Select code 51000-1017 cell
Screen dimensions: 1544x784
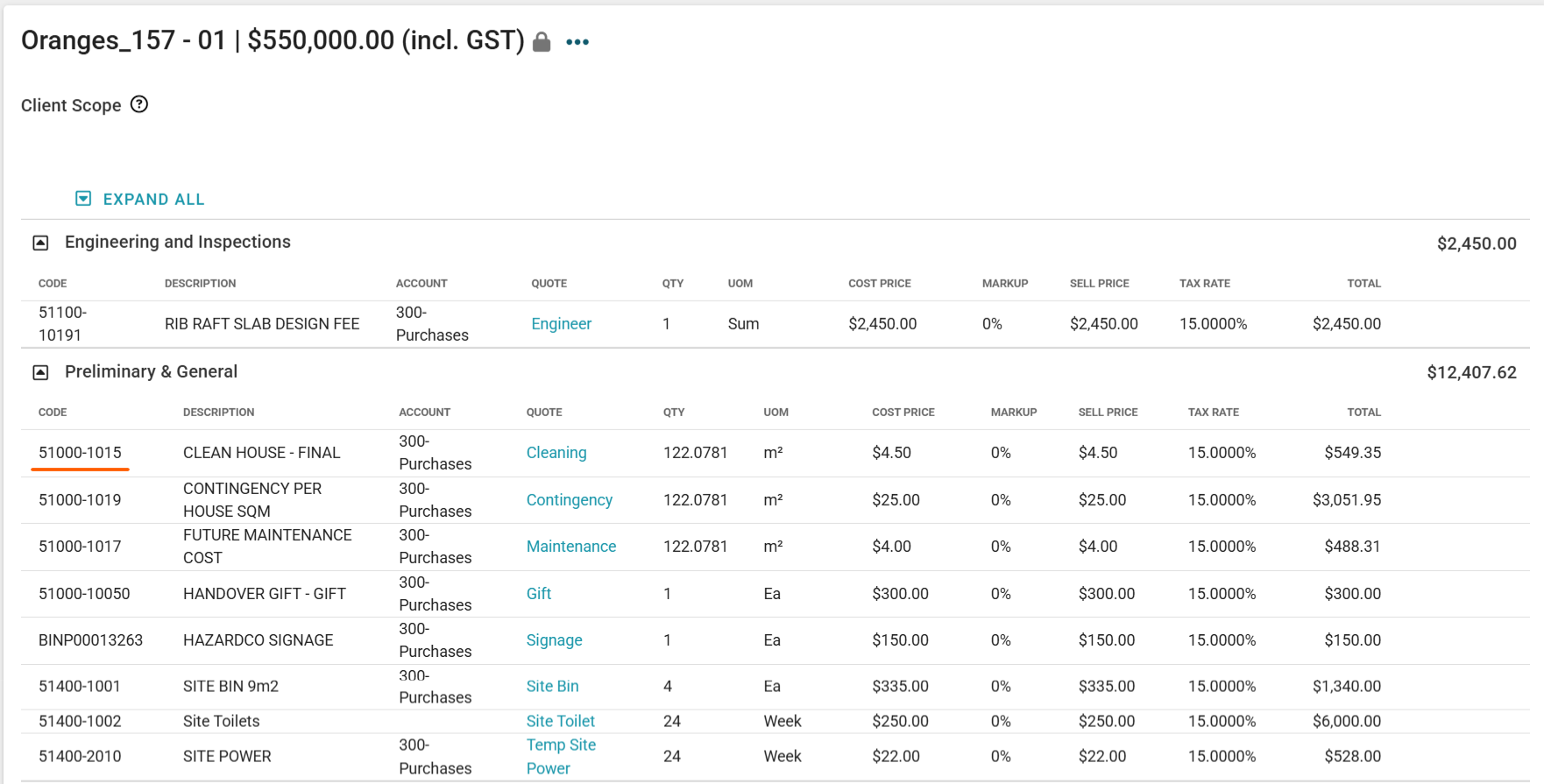80,546
